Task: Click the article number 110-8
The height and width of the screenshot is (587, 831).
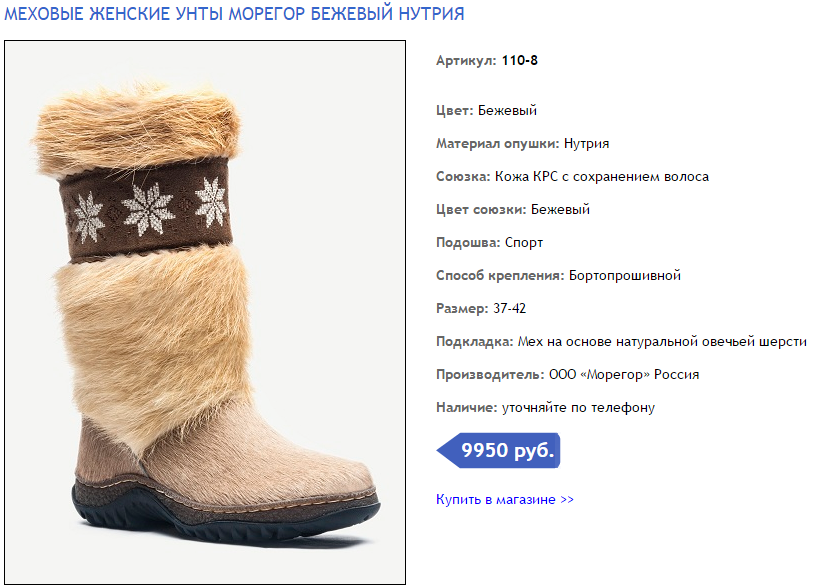Action: [x=520, y=60]
